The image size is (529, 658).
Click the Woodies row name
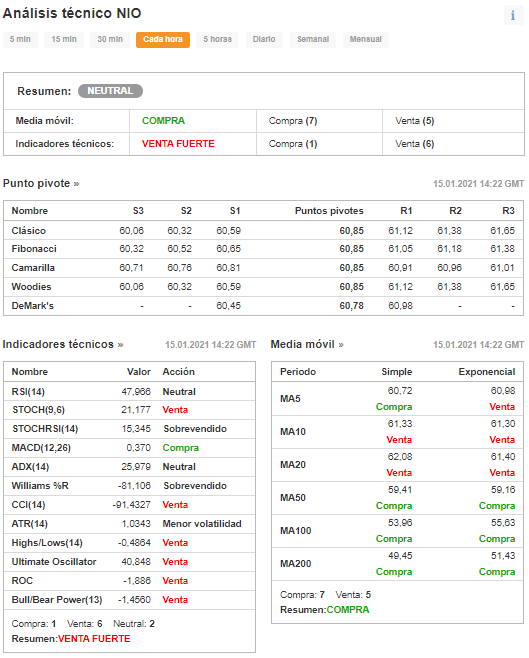[x=31, y=287]
